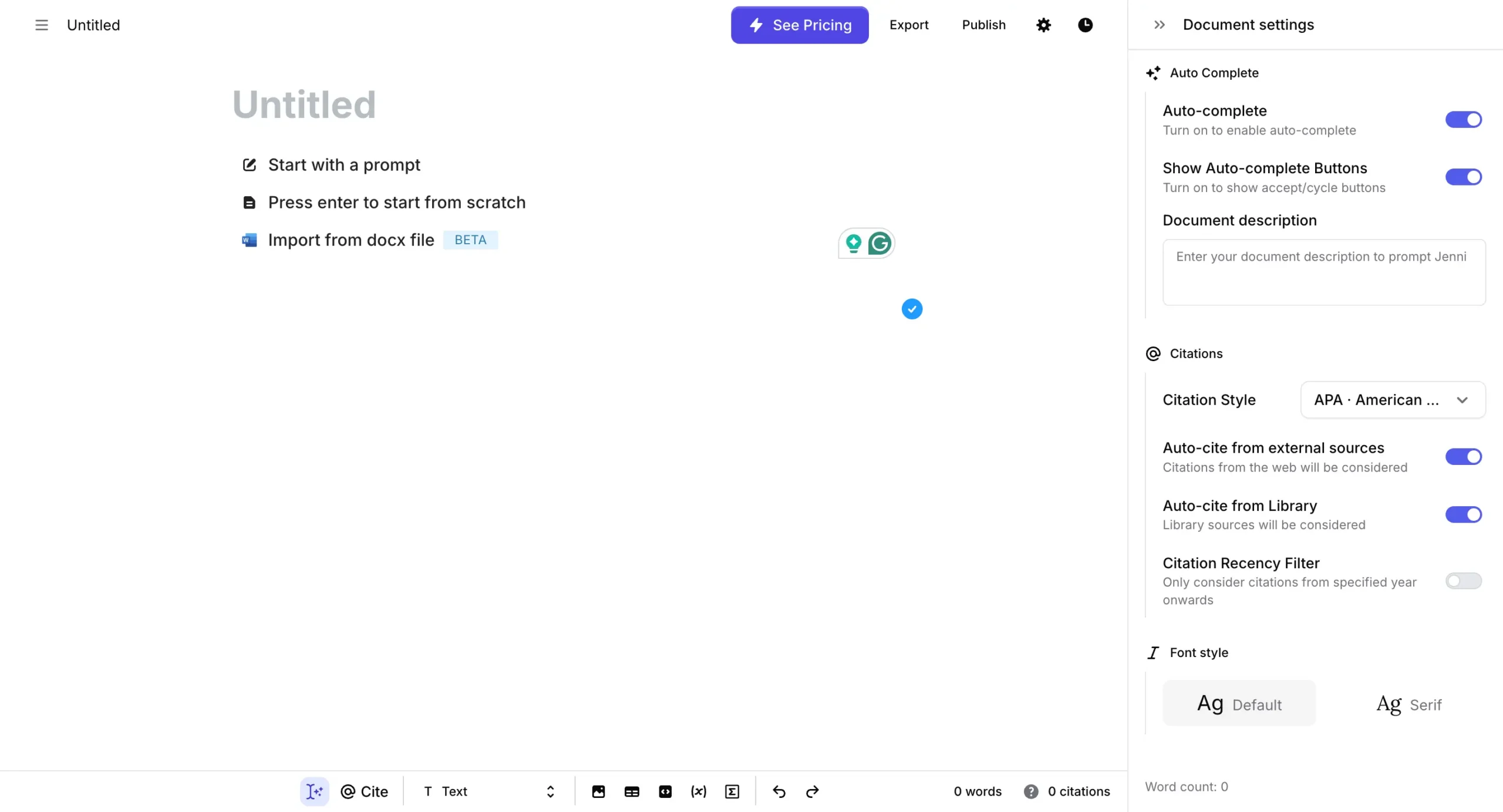Screen dimensions: 1503x812
Task: Choose Import from docx file
Action: point(351,240)
